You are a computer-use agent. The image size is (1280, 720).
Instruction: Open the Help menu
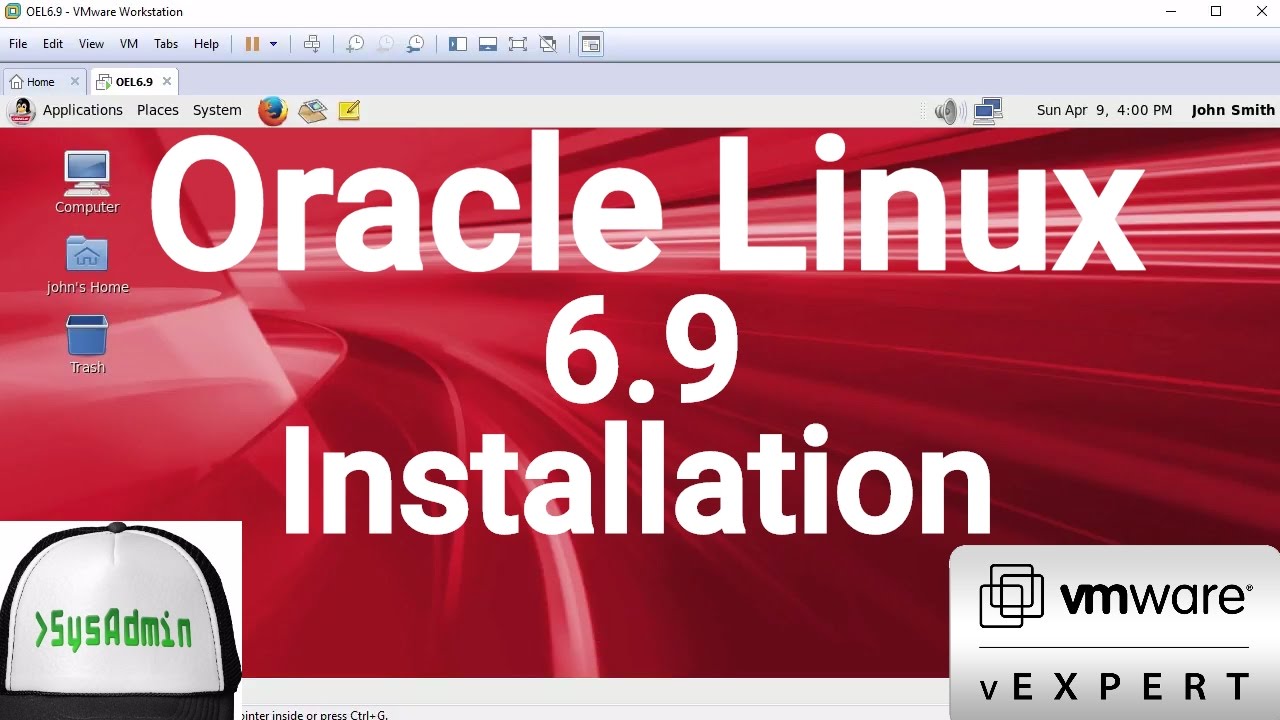(206, 44)
